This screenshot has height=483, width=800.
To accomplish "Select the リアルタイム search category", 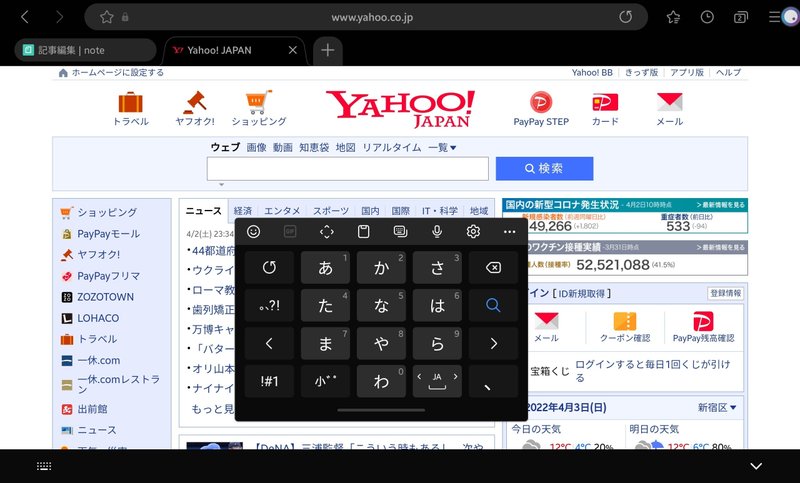I will pos(392,147).
